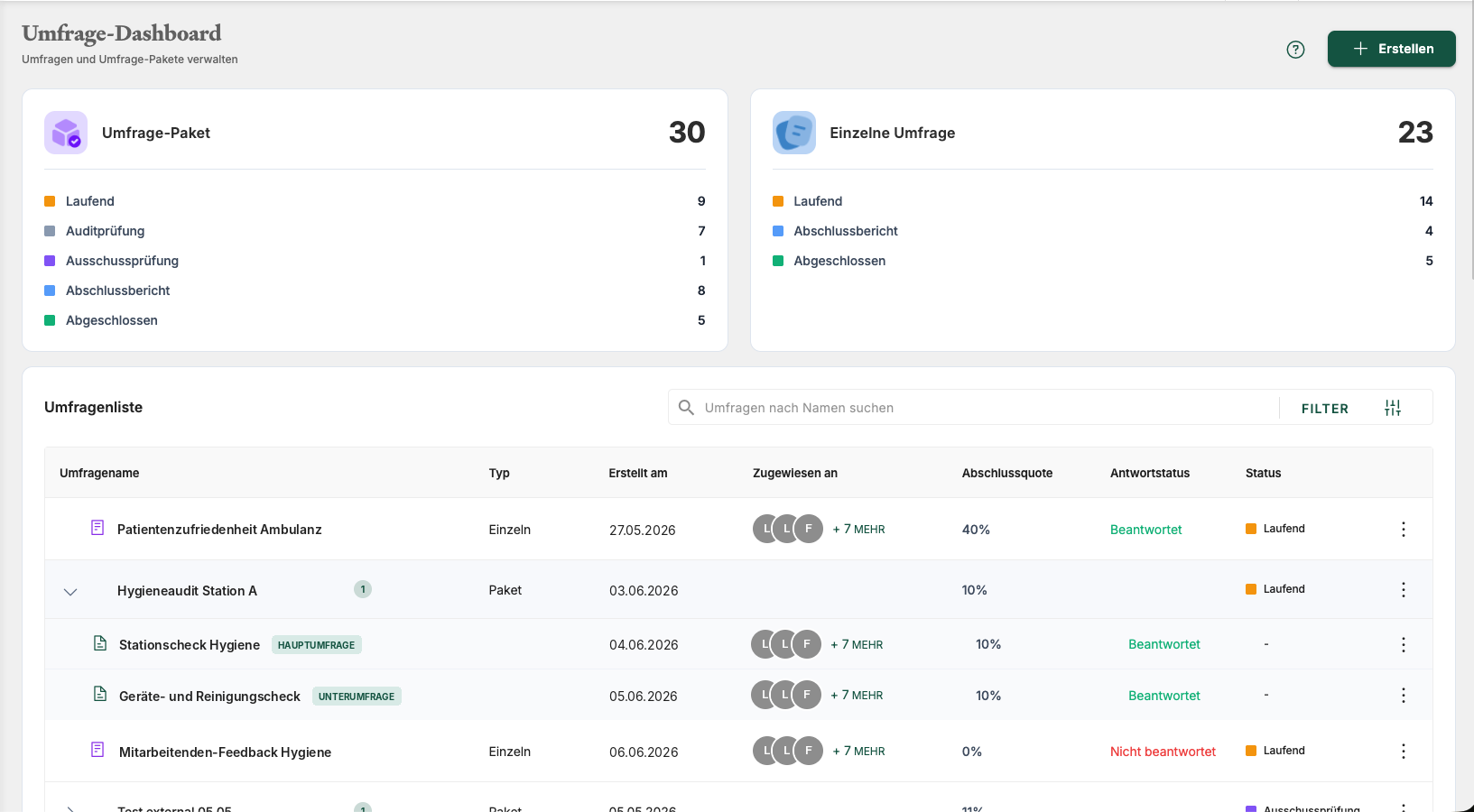The width and height of the screenshot is (1474, 812).
Task: Open the survey Mitarbeitenden-Feedback Hygiene
Action: coord(225,752)
